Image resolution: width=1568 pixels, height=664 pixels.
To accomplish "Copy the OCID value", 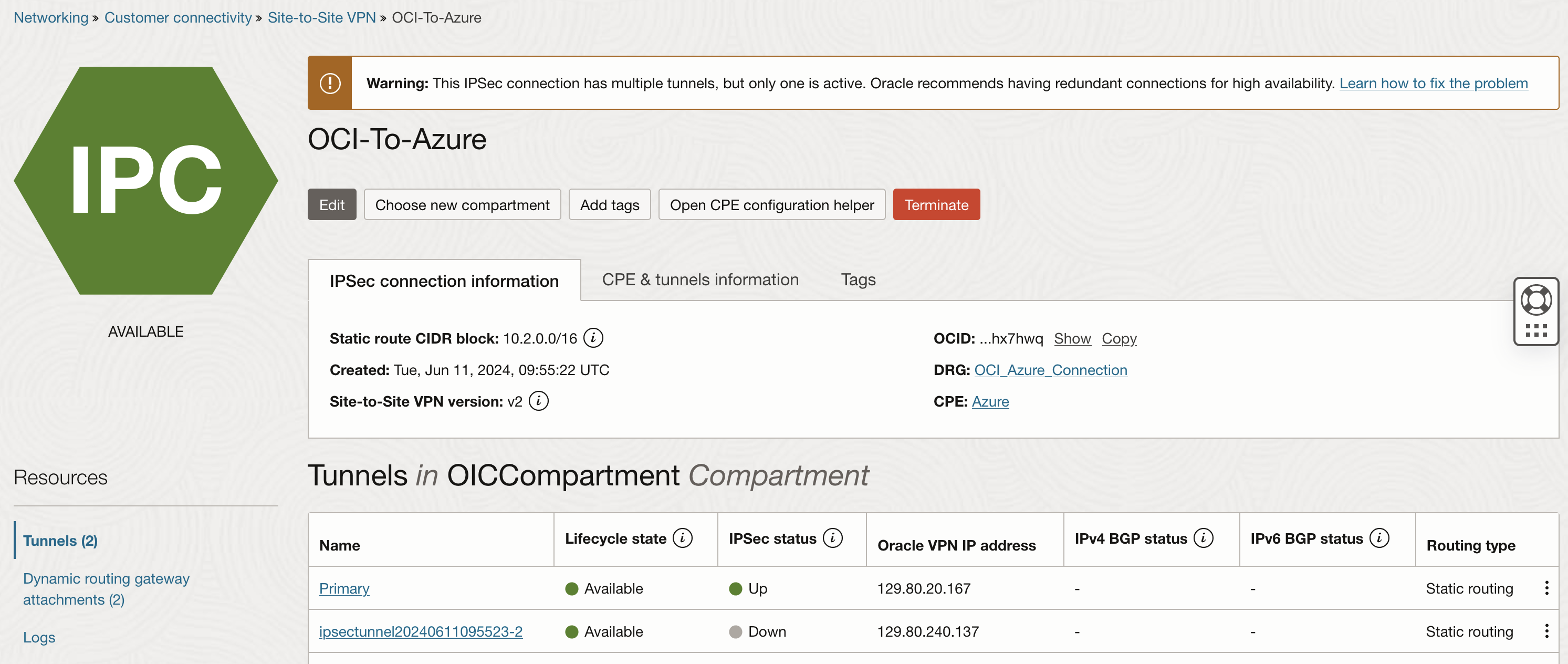I will 1119,339.
